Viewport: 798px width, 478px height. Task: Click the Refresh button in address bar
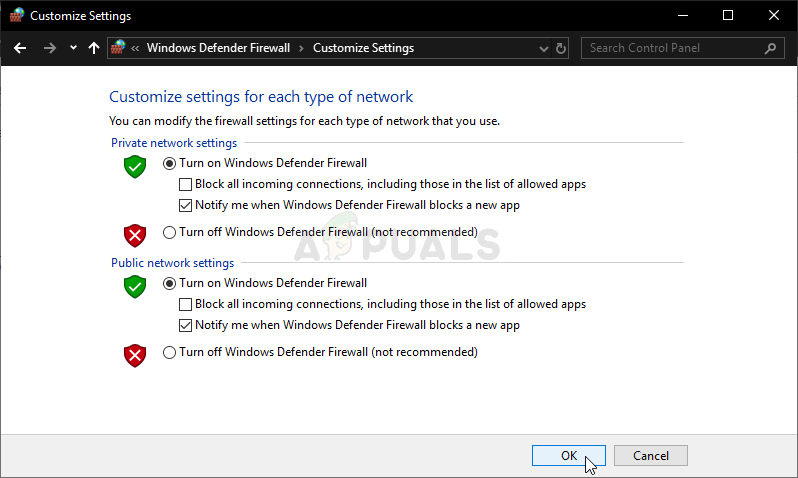click(x=561, y=48)
